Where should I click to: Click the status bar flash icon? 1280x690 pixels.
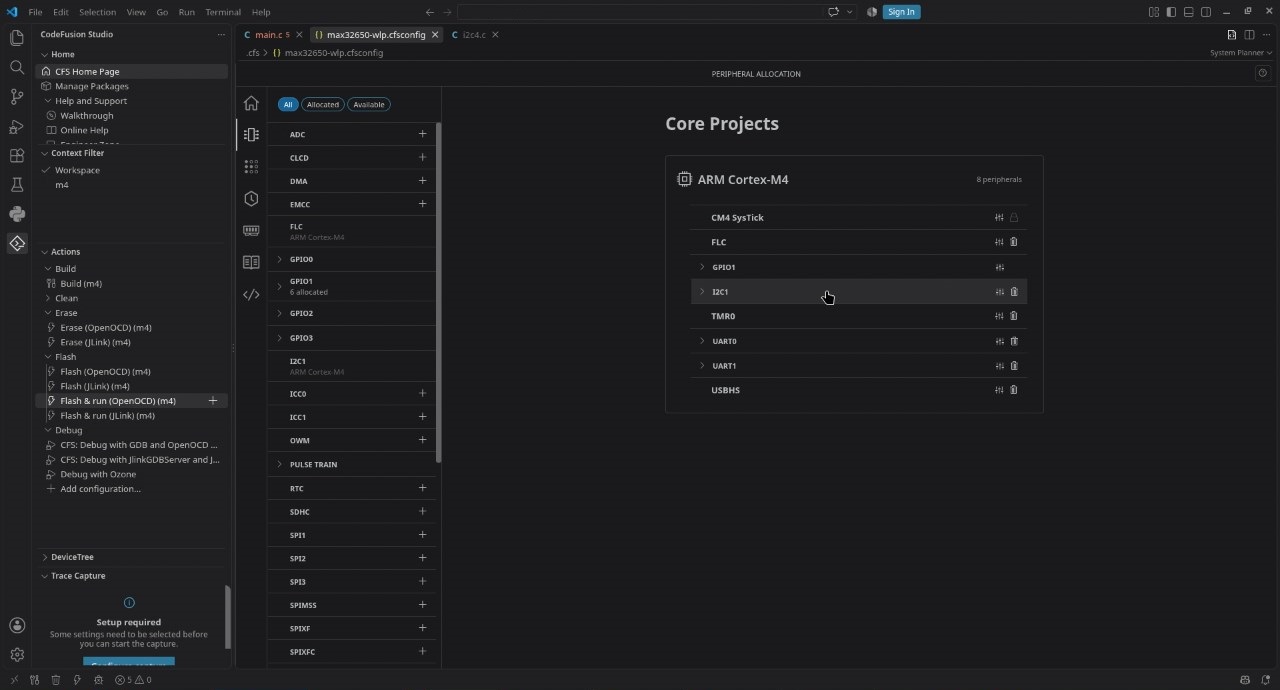[x=77, y=680]
